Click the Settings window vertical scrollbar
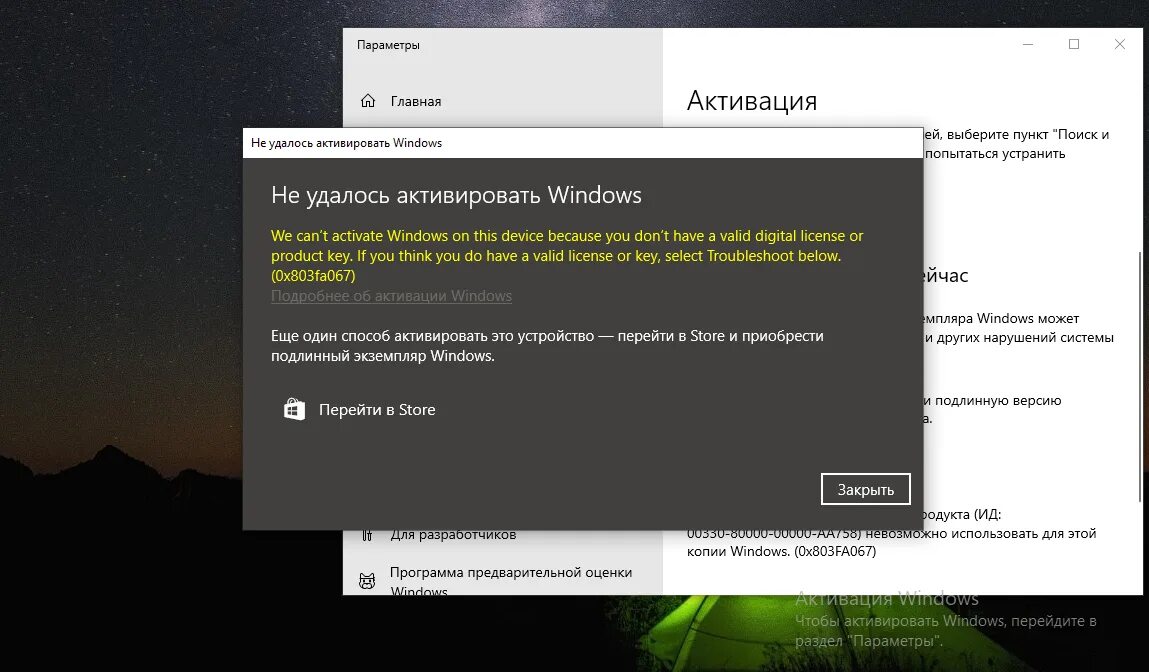The width and height of the screenshot is (1149, 672). coord(1139,377)
